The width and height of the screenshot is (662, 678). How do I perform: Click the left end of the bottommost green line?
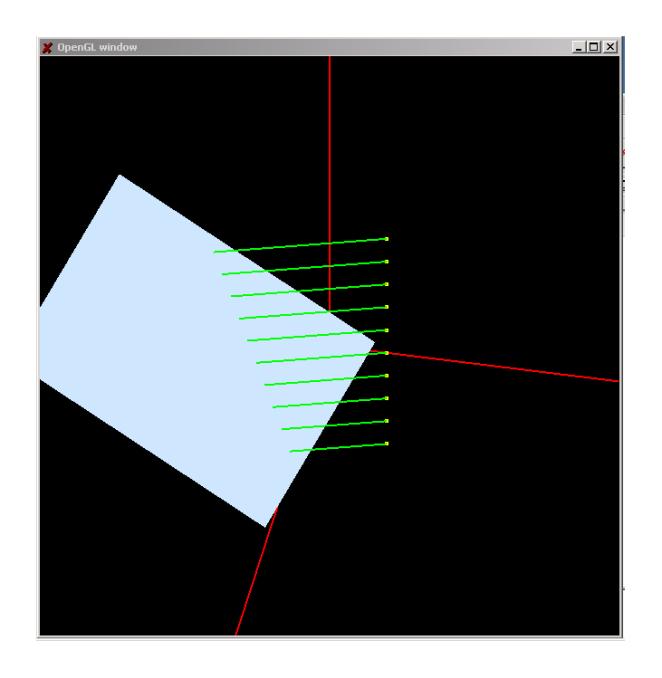tap(291, 452)
